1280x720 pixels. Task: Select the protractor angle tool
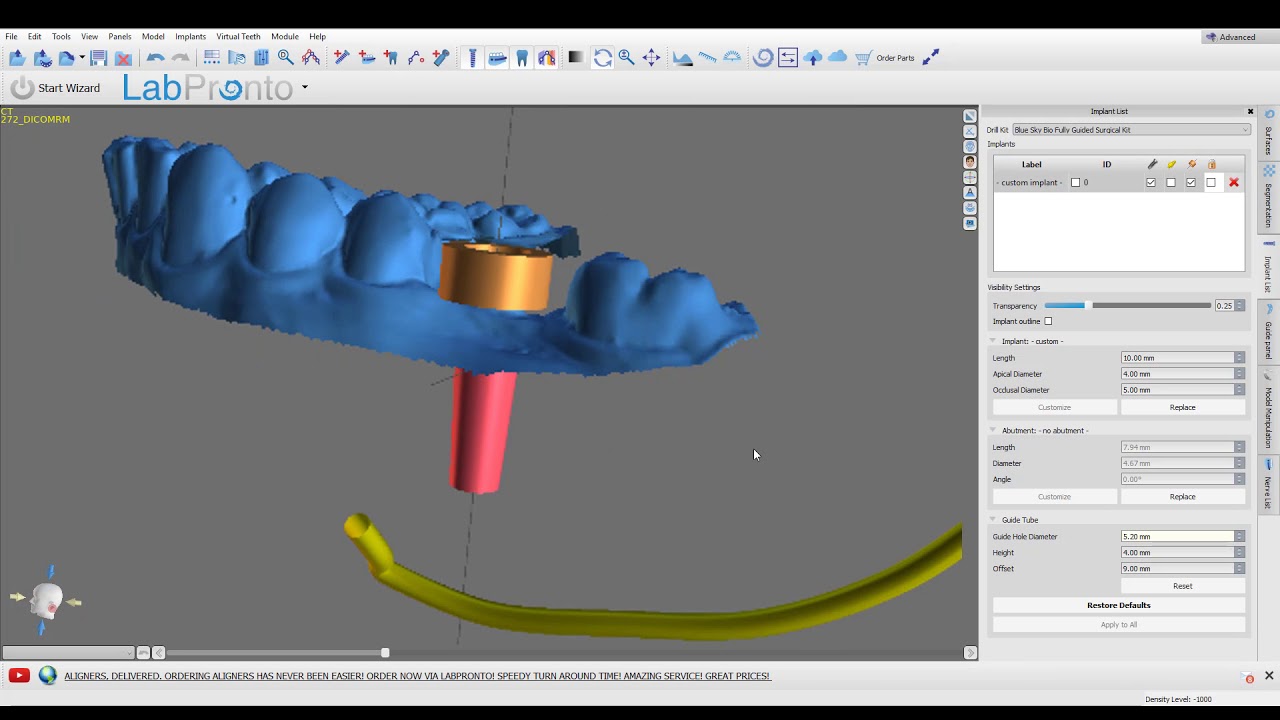click(x=732, y=58)
